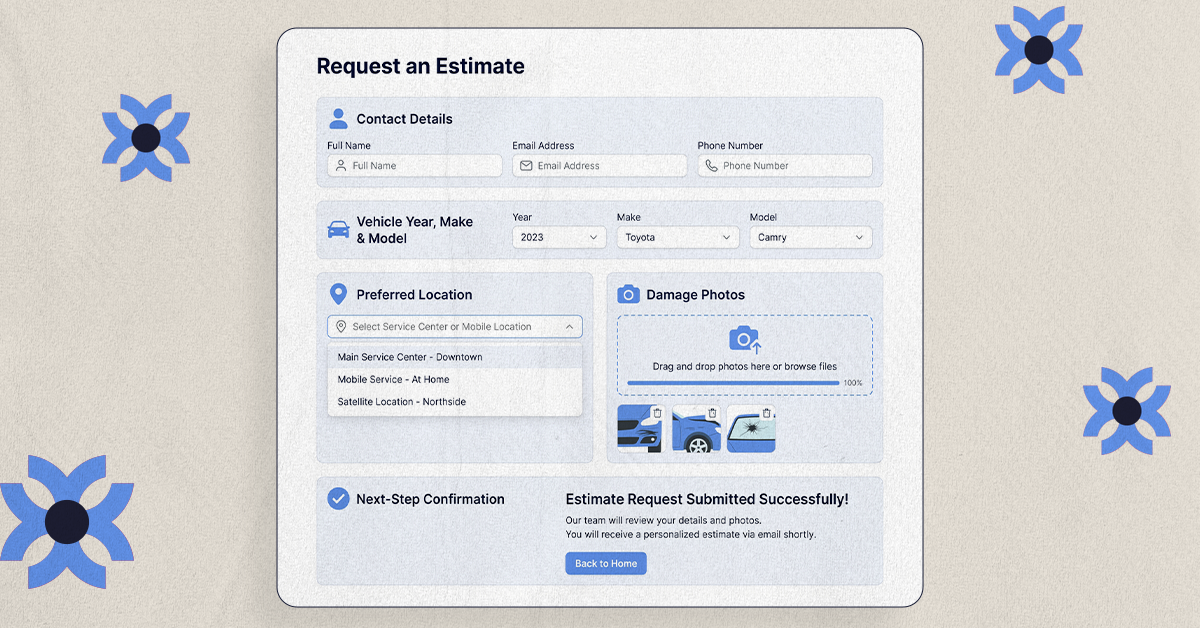Image resolution: width=1200 pixels, height=628 pixels.
Task: Open the second blue car crash thumbnail
Action: pos(696,429)
